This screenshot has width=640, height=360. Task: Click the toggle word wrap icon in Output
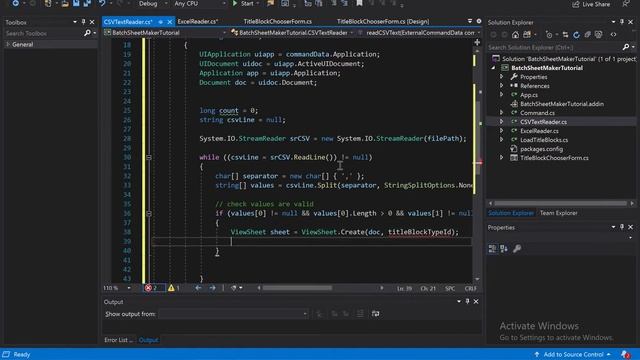tap(376, 313)
